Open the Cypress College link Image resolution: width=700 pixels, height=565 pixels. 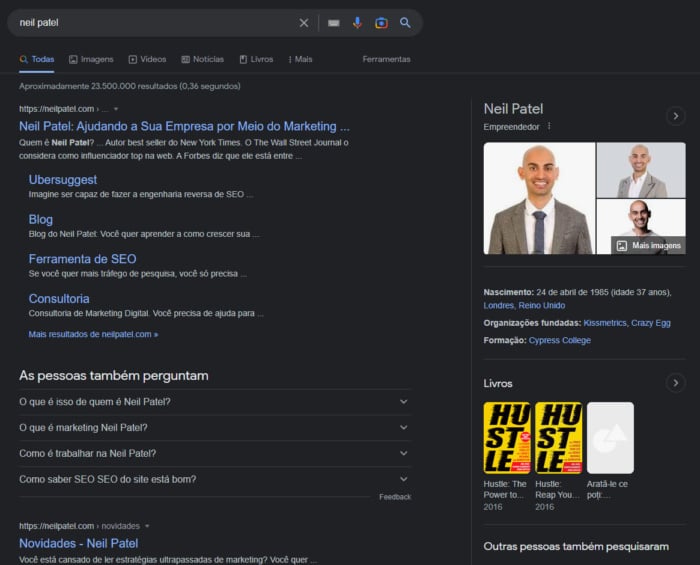559,341
